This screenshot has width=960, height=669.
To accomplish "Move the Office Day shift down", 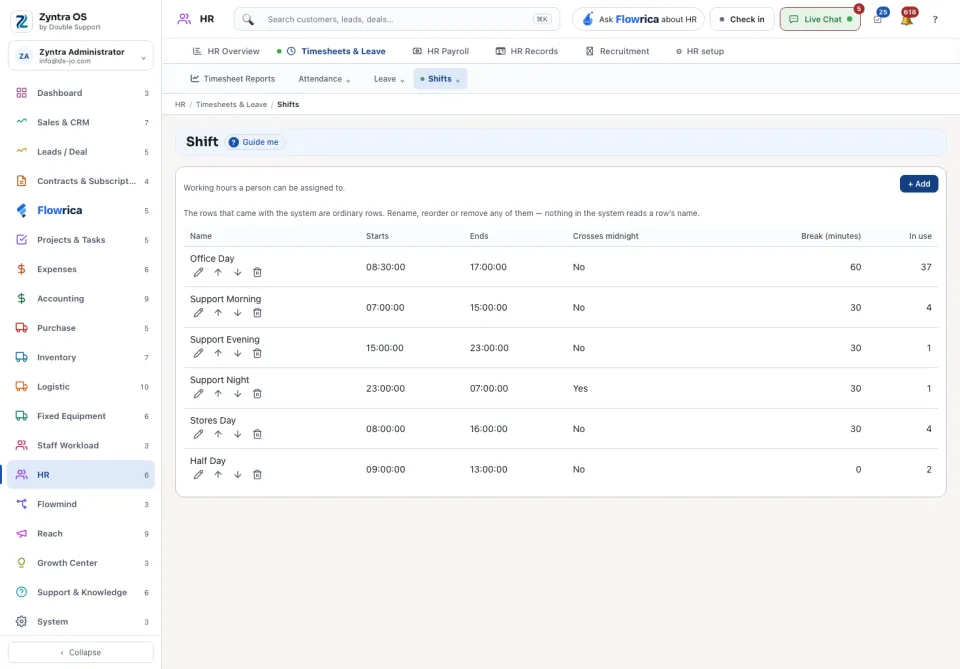I will (238, 272).
